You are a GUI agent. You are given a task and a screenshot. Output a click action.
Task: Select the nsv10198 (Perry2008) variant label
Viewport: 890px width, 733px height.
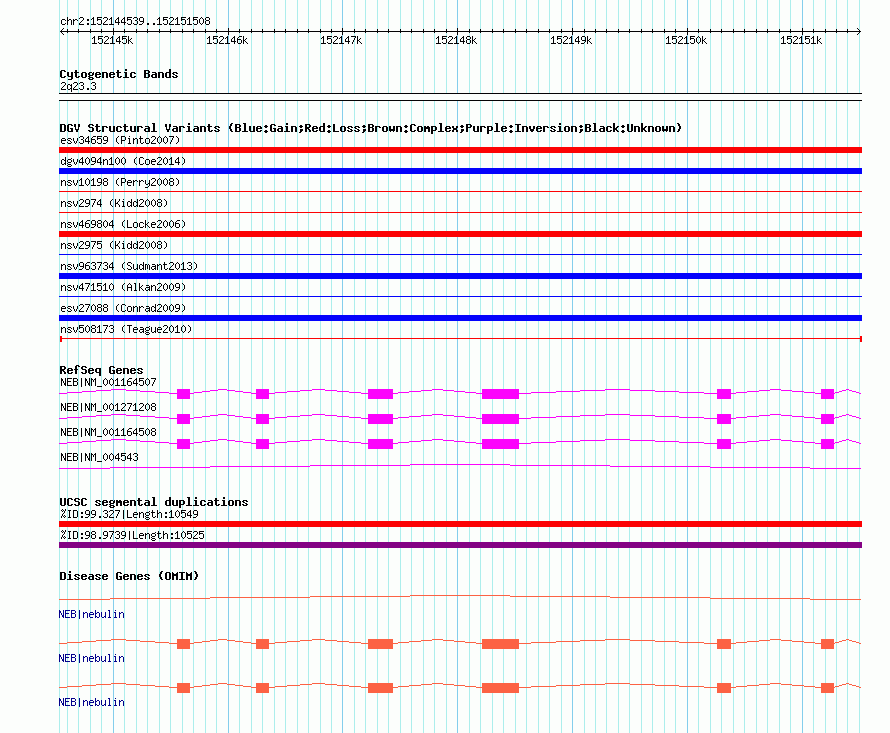pos(120,182)
